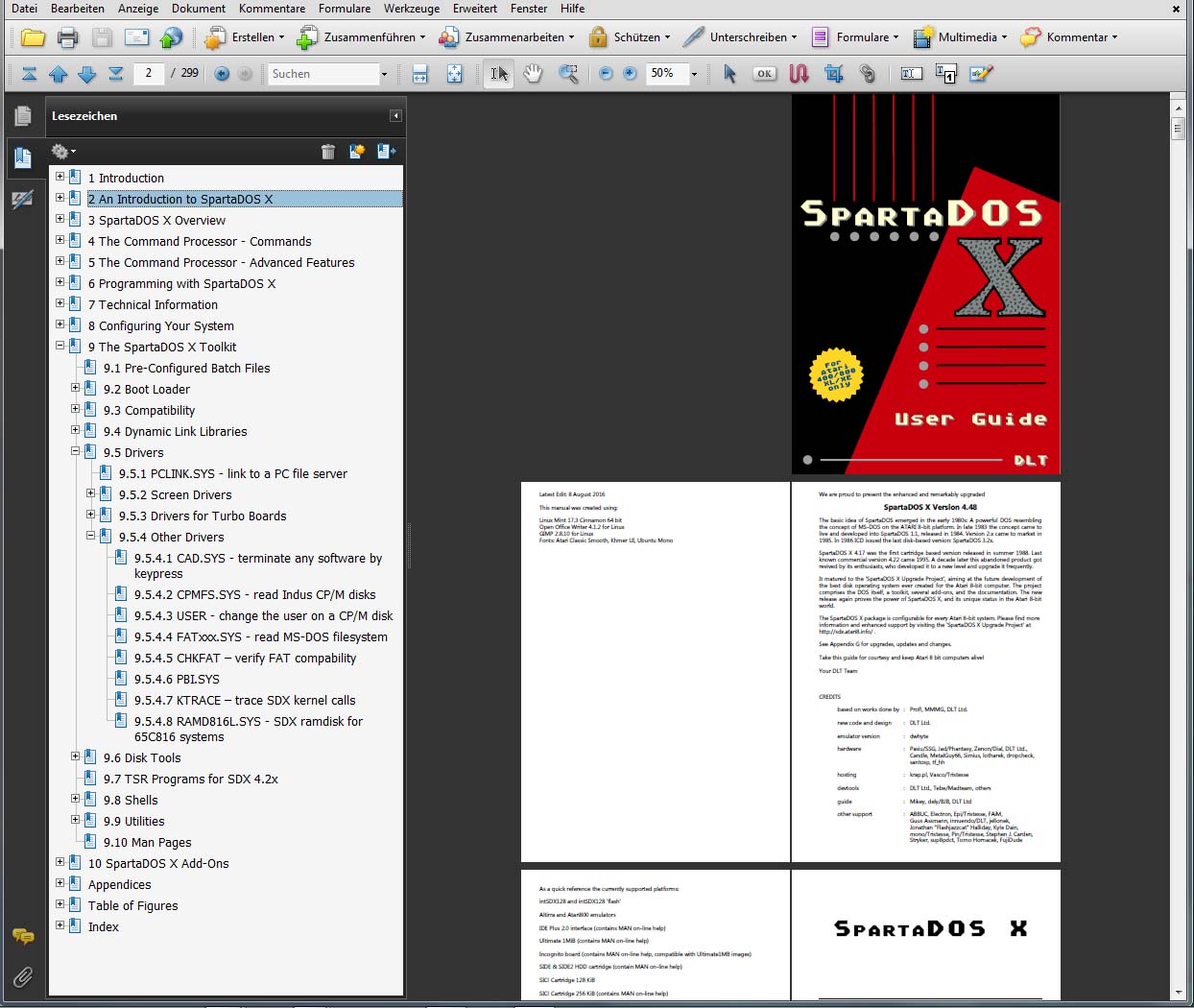Jump to last page arrow
Image resolution: width=1194 pixels, height=1008 pixels.
116,74
